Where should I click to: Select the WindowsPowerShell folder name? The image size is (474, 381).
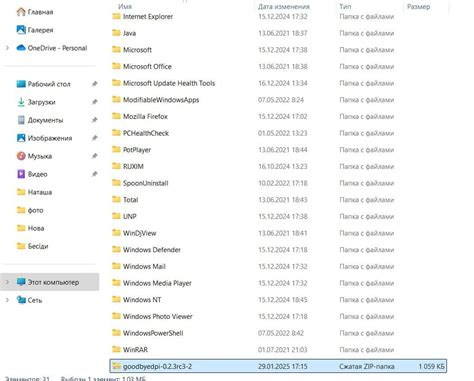click(153, 333)
